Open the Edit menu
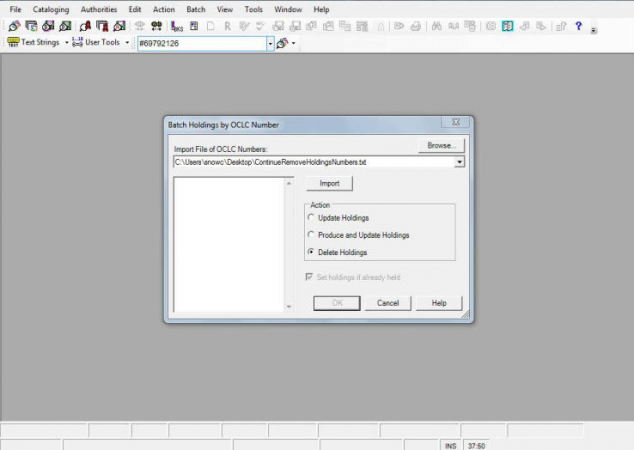The width and height of the screenshot is (634, 450). pyautogui.click(x=135, y=9)
